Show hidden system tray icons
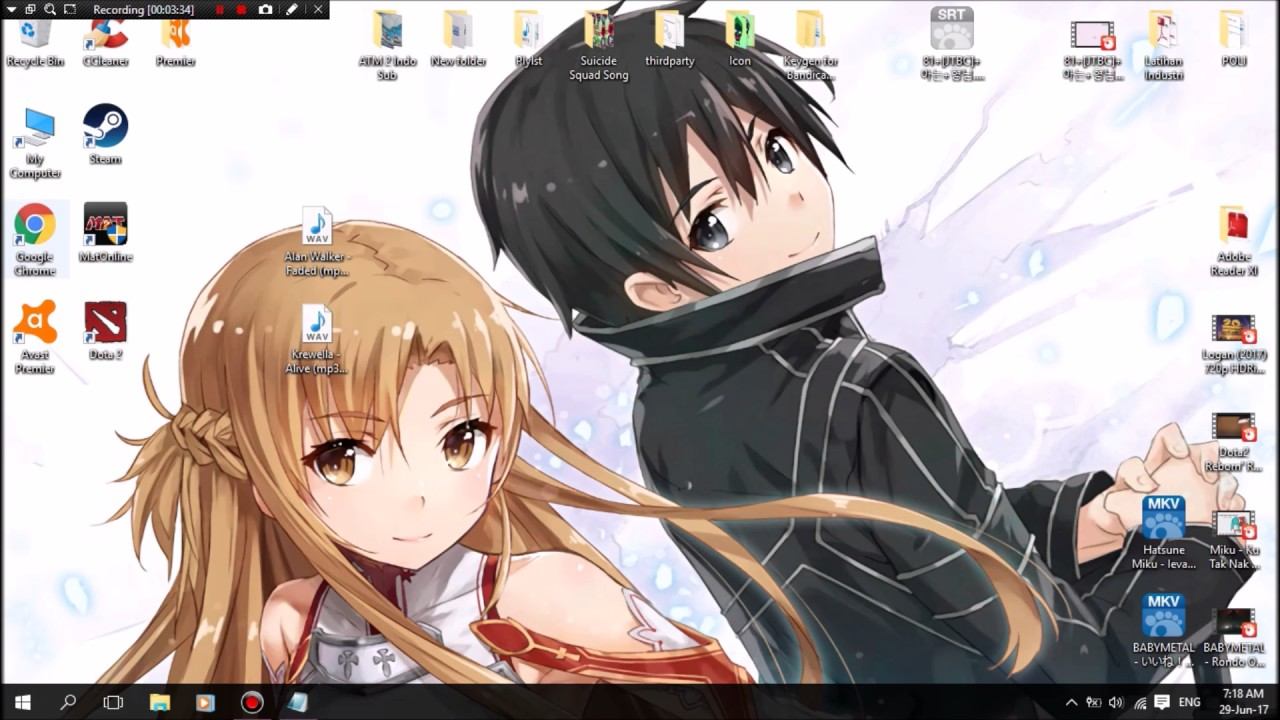Screen dimensions: 1280x720 point(1072,702)
